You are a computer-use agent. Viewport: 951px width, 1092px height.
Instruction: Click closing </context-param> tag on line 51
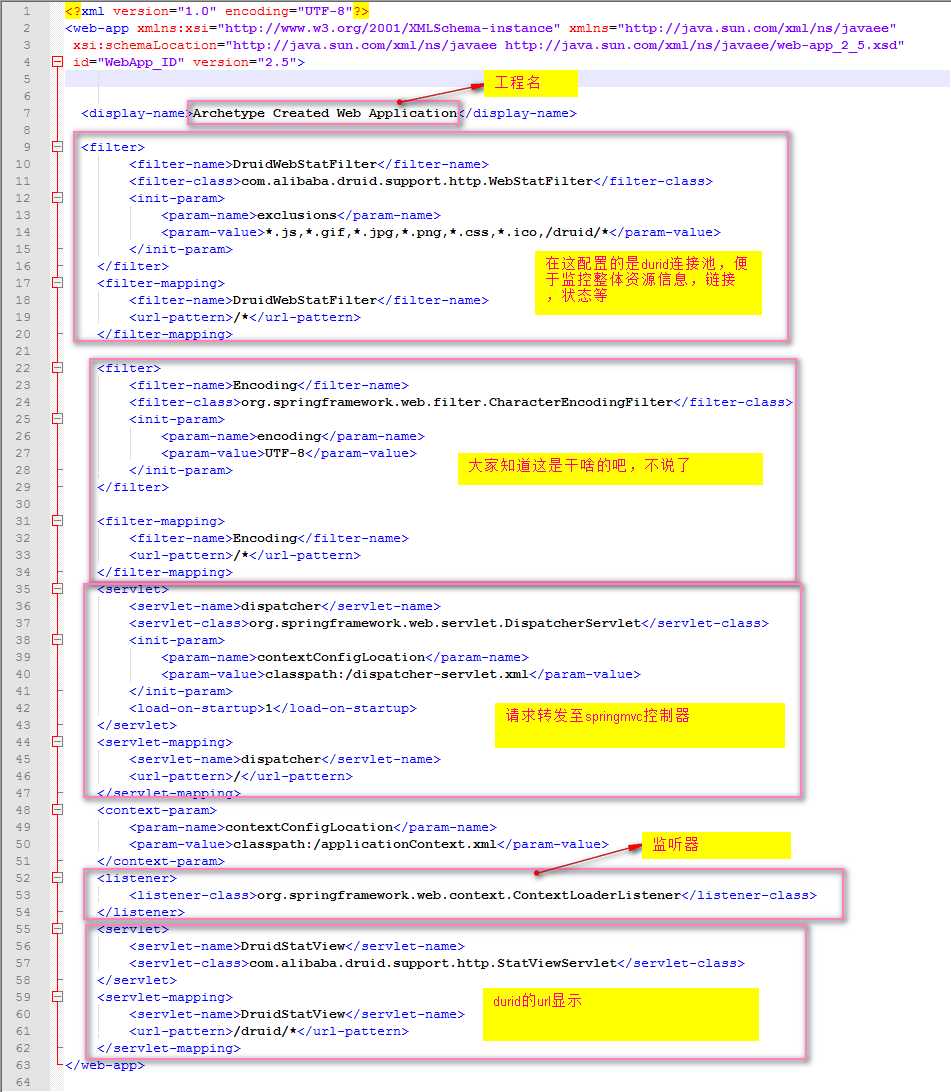point(161,861)
